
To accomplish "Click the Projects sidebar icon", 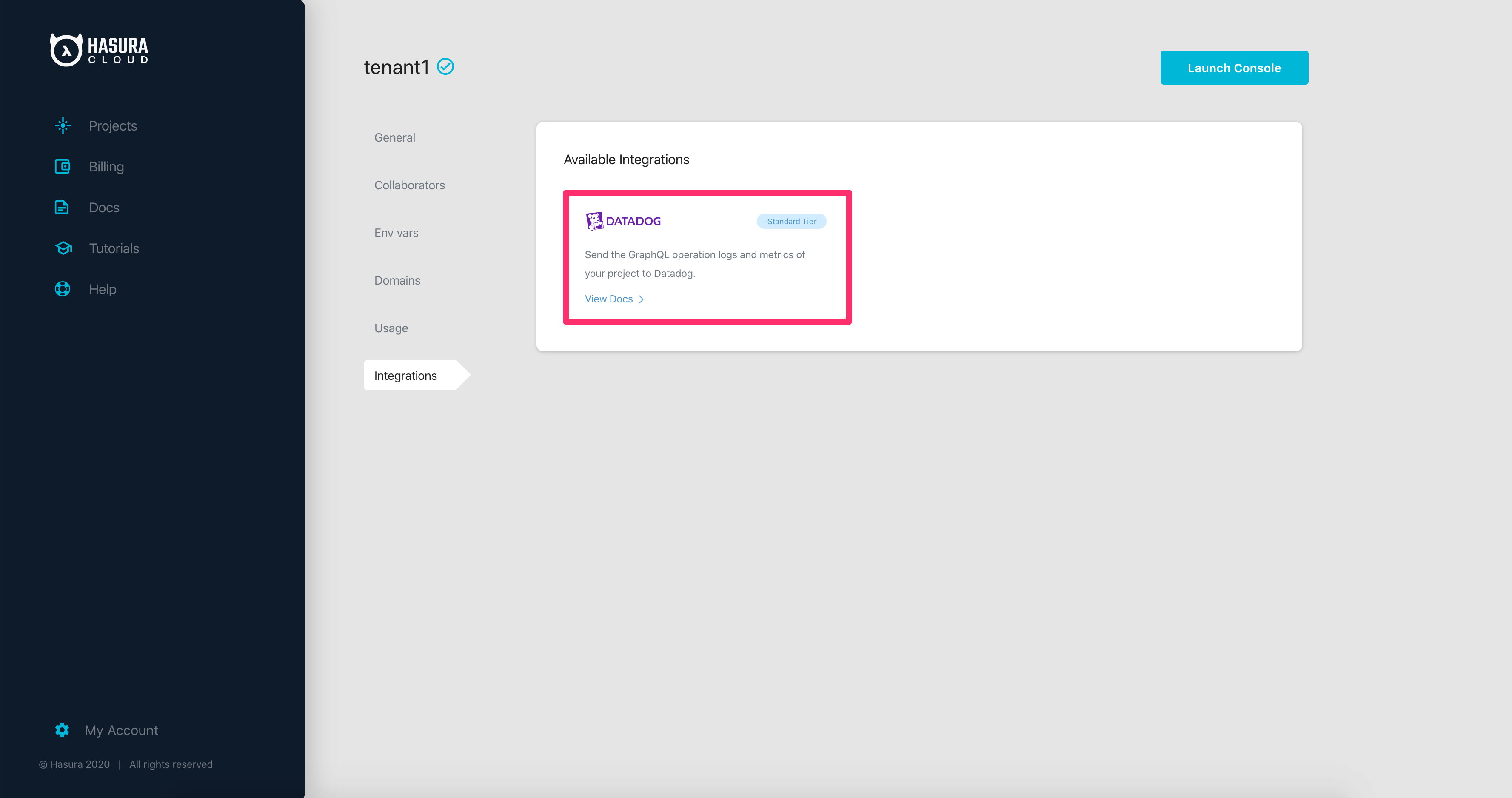I will 63,125.
